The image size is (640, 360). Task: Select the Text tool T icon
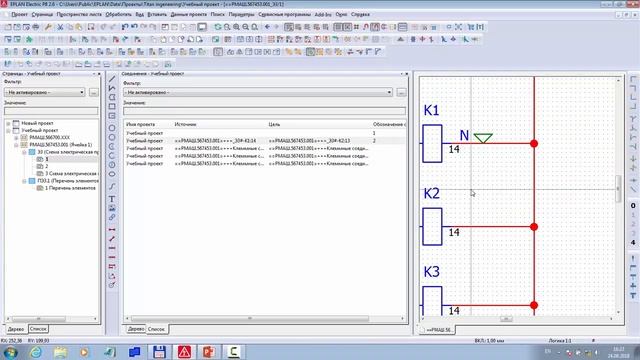(x=112, y=199)
